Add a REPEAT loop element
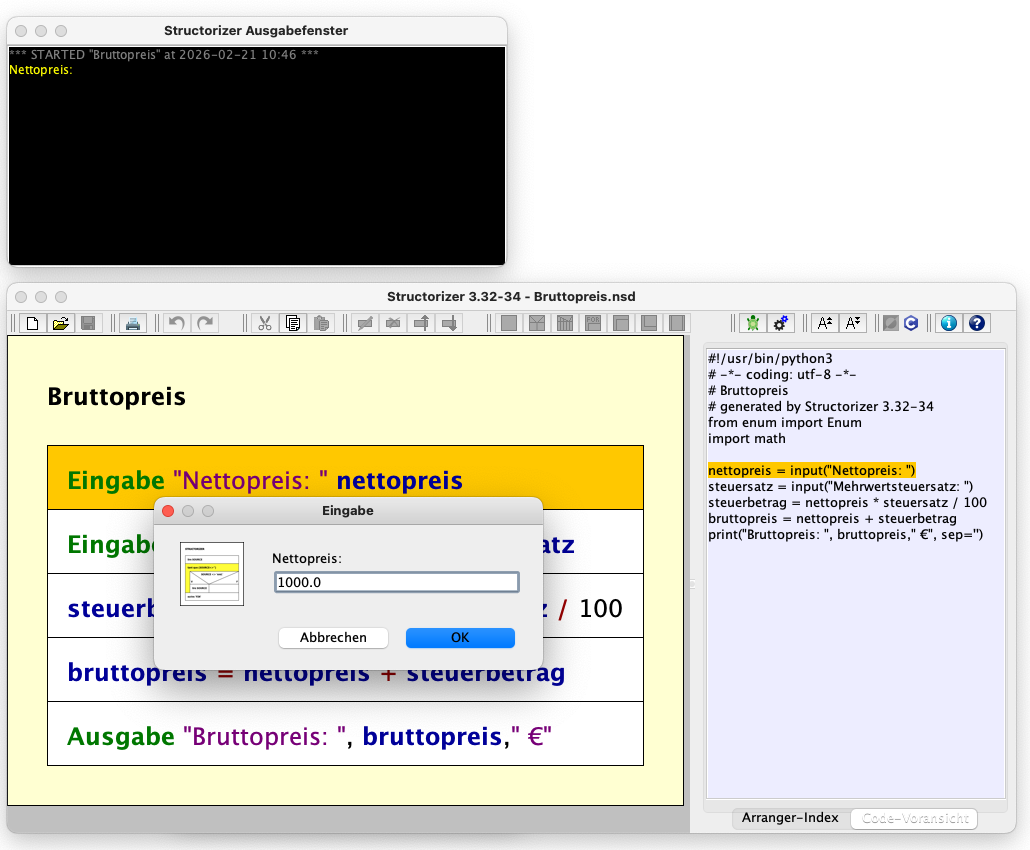Screen dimensions: 1030x850 pyautogui.click(x=649, y=323)
